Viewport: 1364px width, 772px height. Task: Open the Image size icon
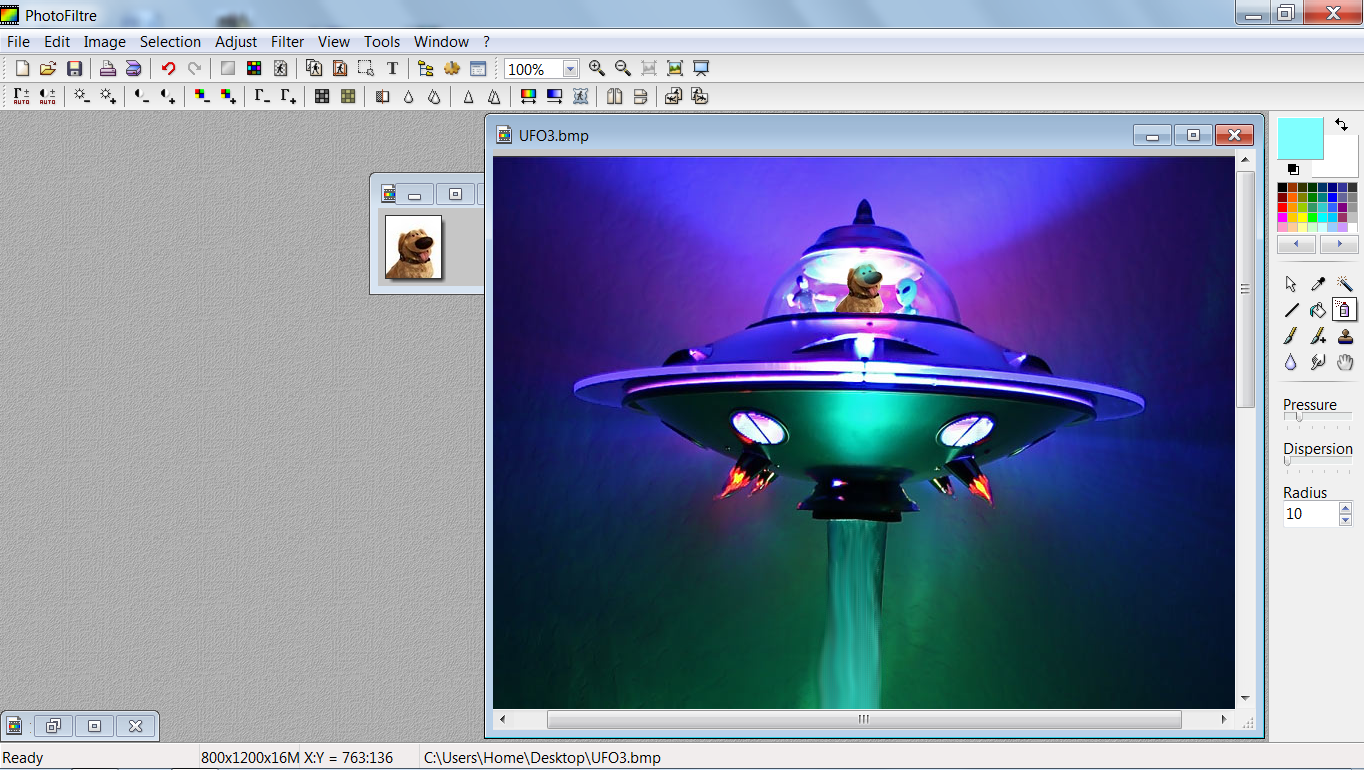point(314,68)
